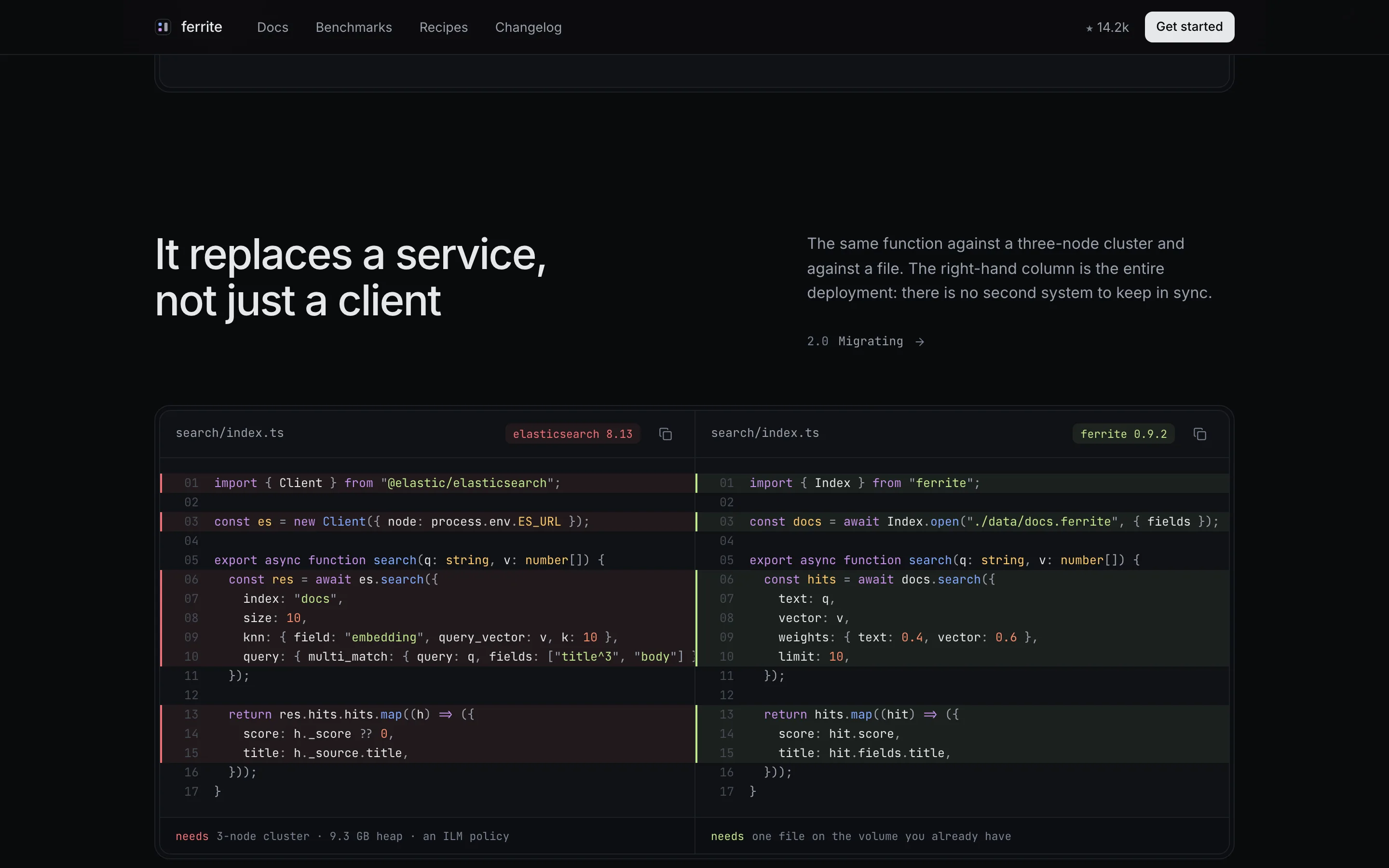This screenshot has height=868, width=1389.
Task: Click the heading It replaces a service
Action: click(x=351, y=277)
